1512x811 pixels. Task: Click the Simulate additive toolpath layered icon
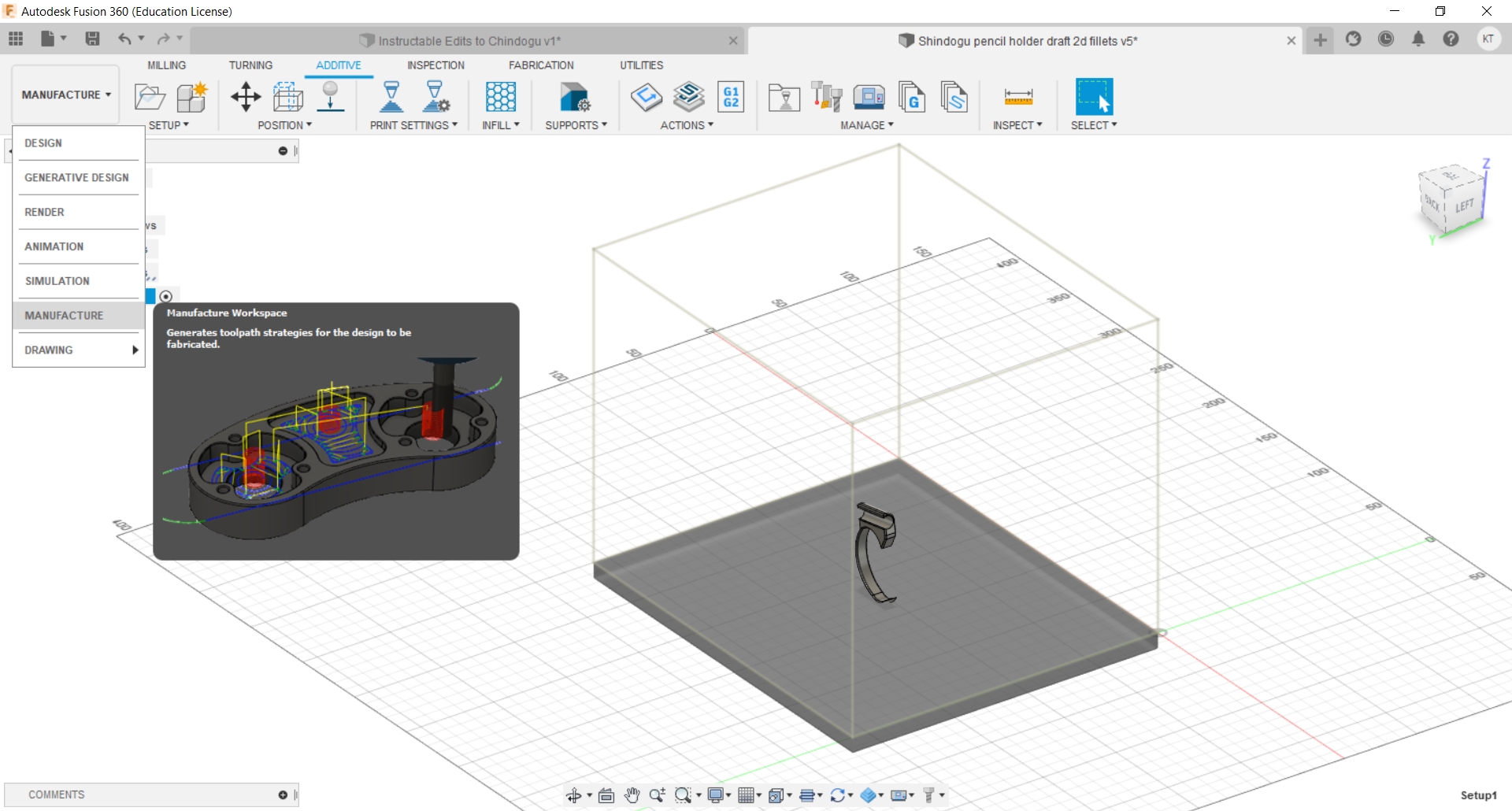pos(689,98)
